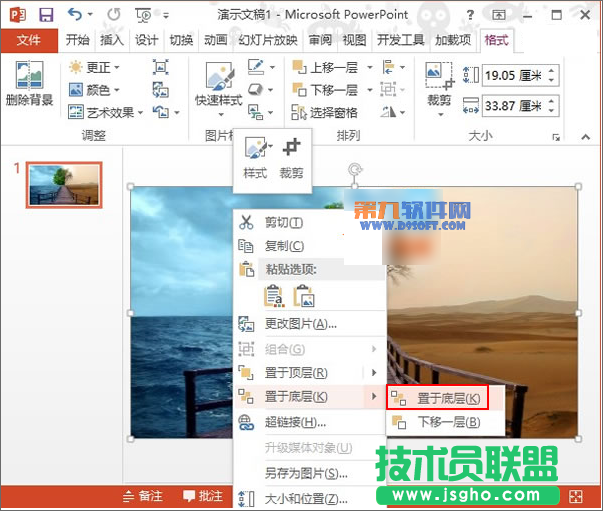Collapse the ribbon
The width and height of the screenshot is (603, 511).
586,137
